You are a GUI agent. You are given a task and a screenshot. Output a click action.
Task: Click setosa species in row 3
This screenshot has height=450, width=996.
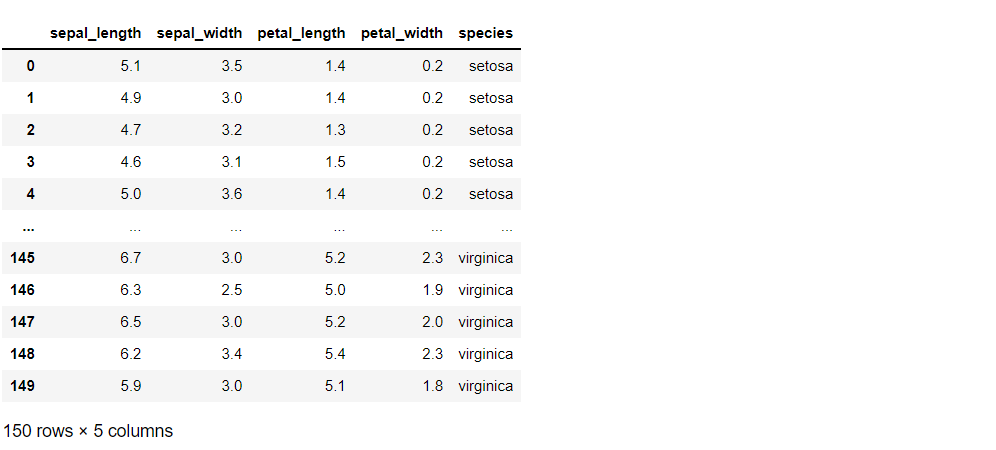tap(490, 162)
